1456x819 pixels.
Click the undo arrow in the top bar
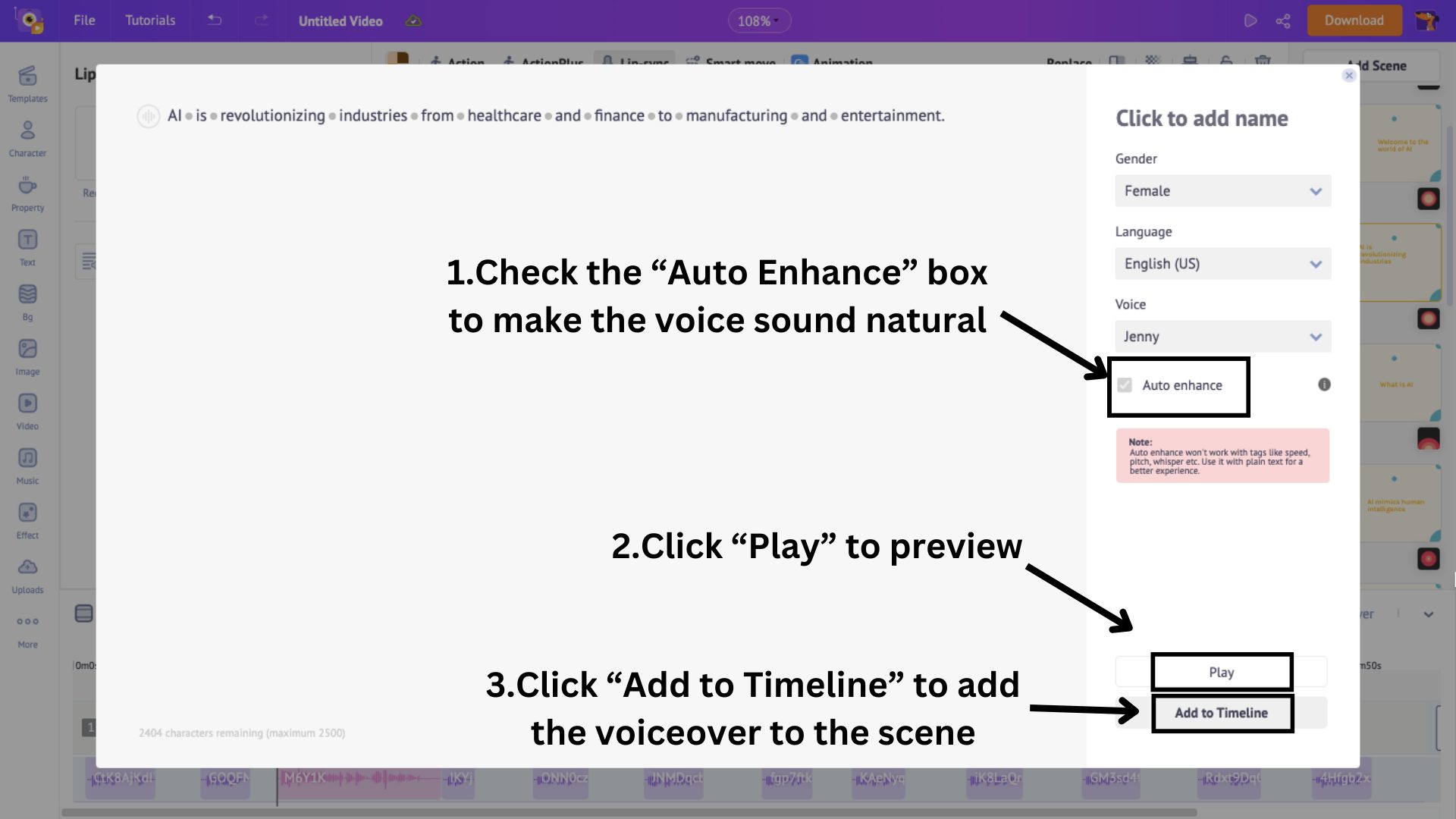coord(213,20)
